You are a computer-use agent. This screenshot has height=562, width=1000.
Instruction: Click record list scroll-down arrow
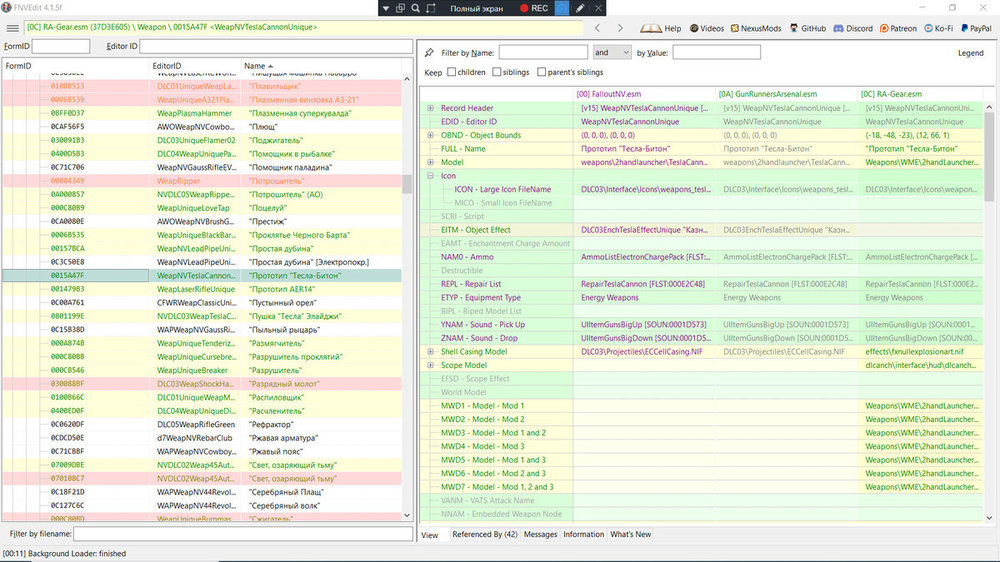407,515
